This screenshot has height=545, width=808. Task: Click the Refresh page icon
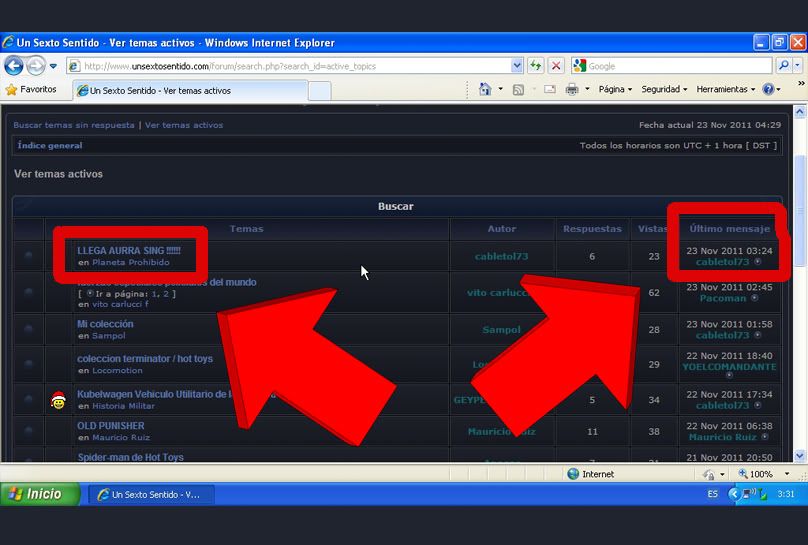pyautogui.click(x=536, y=66)
